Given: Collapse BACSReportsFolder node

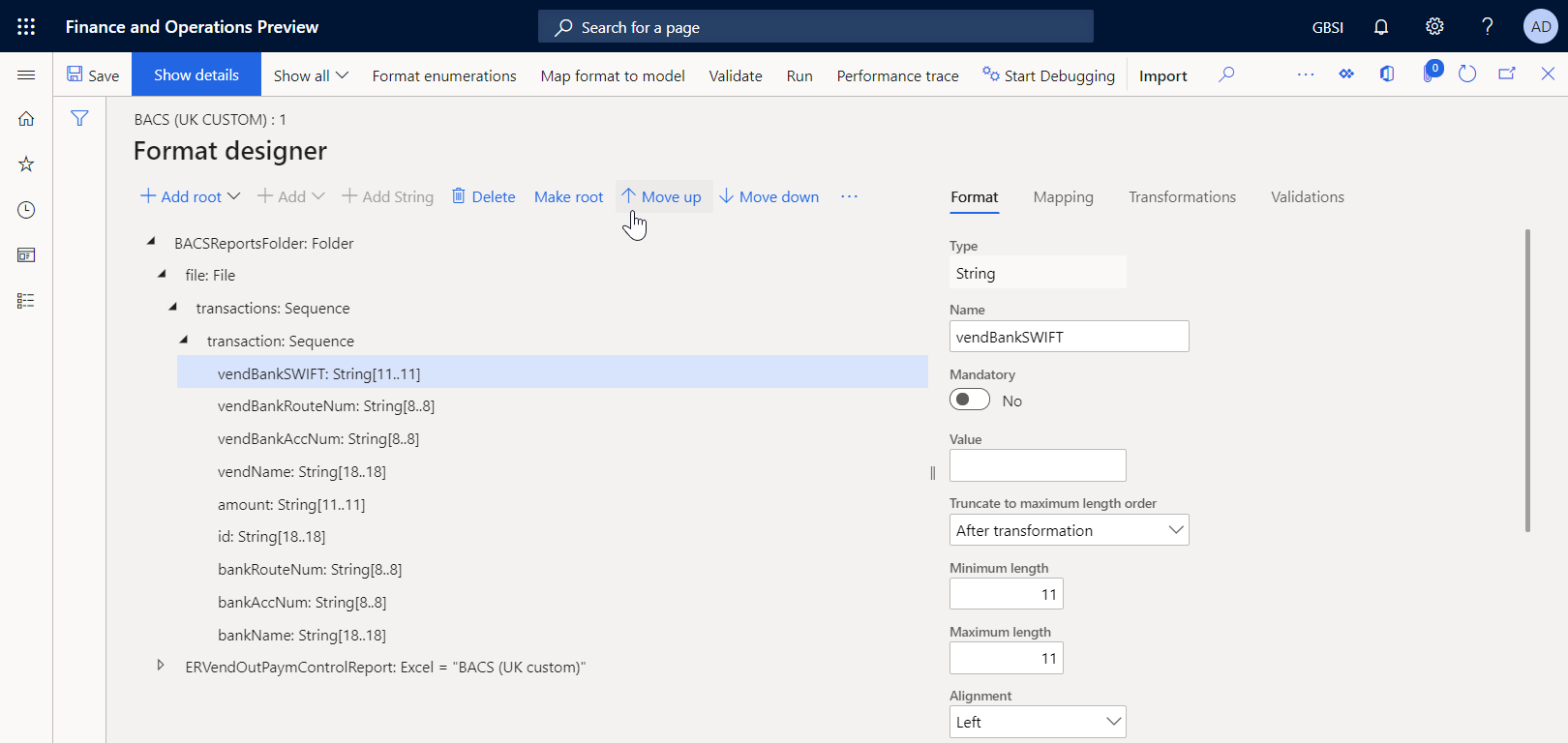Looking at the screenshot, I should (x=151, y=242).
